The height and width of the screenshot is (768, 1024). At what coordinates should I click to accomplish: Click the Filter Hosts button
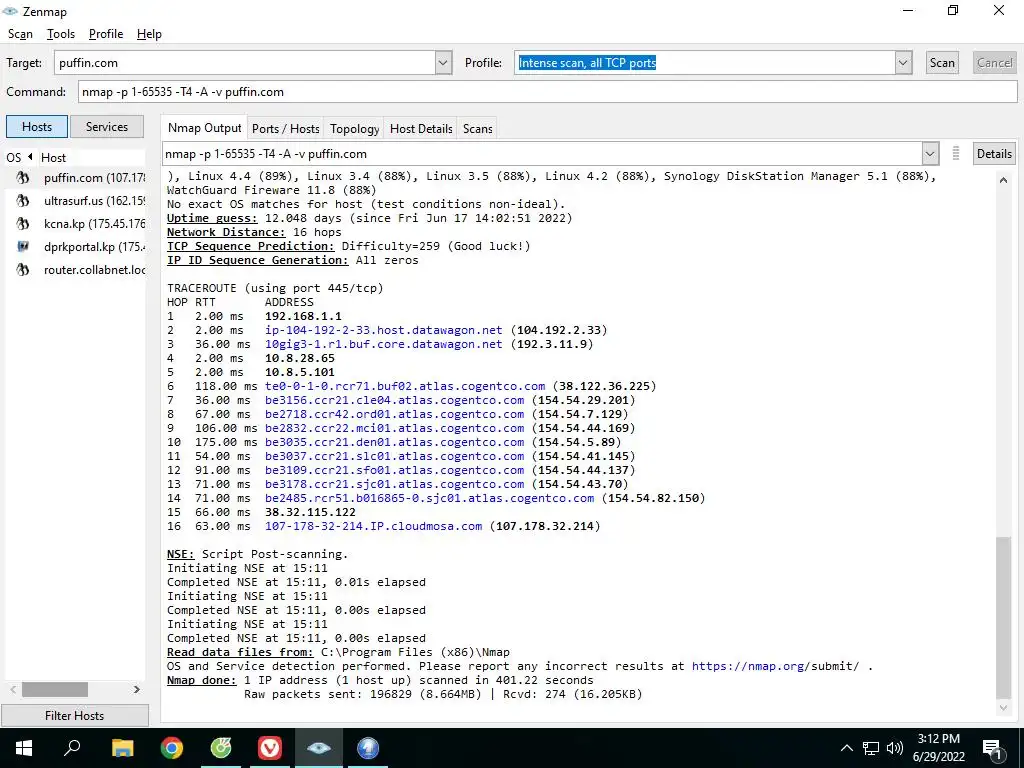click(74, 716)
